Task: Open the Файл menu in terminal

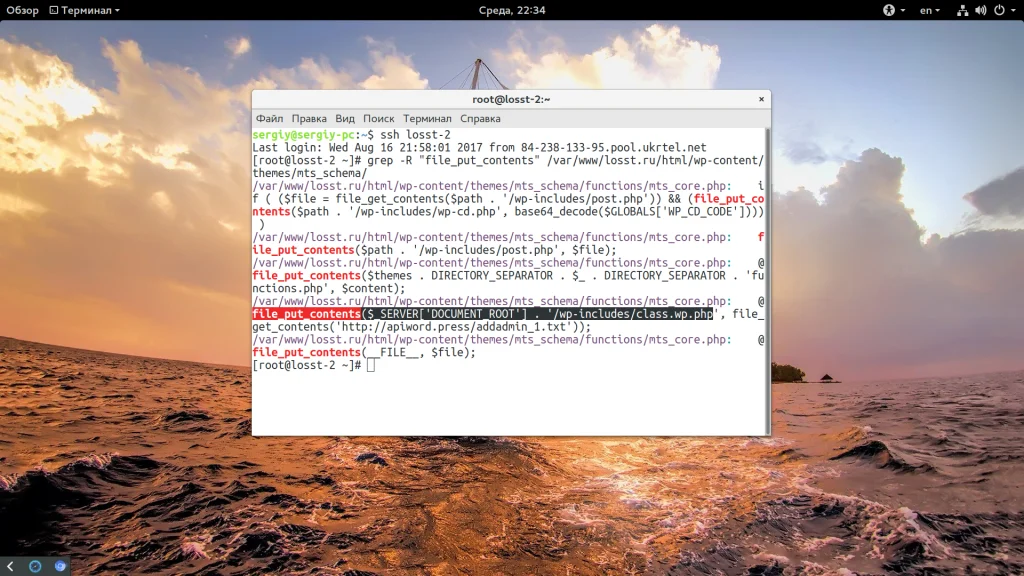Action: 269,119
